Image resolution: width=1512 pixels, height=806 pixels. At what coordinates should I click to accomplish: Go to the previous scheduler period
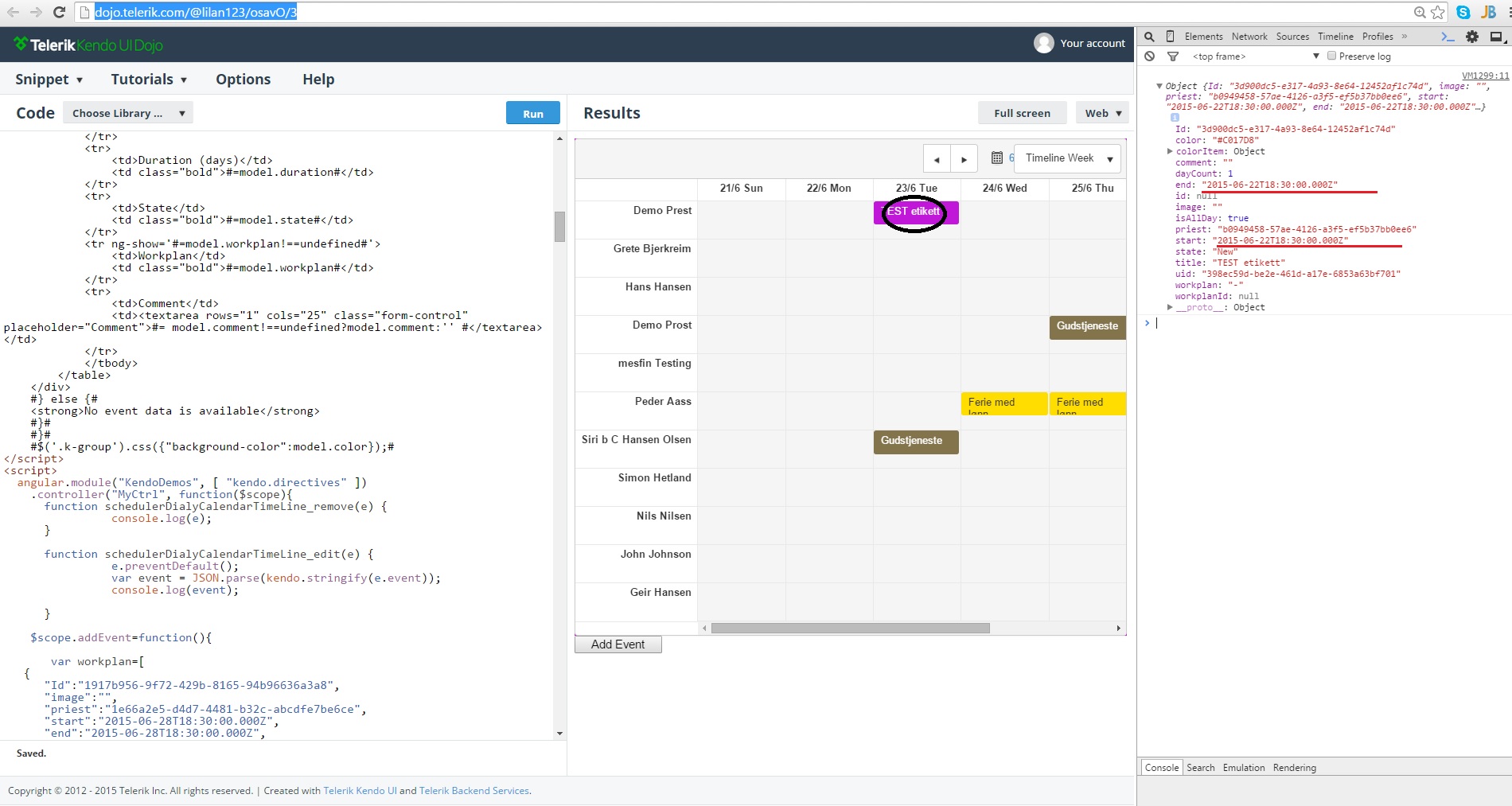[937, 158]
